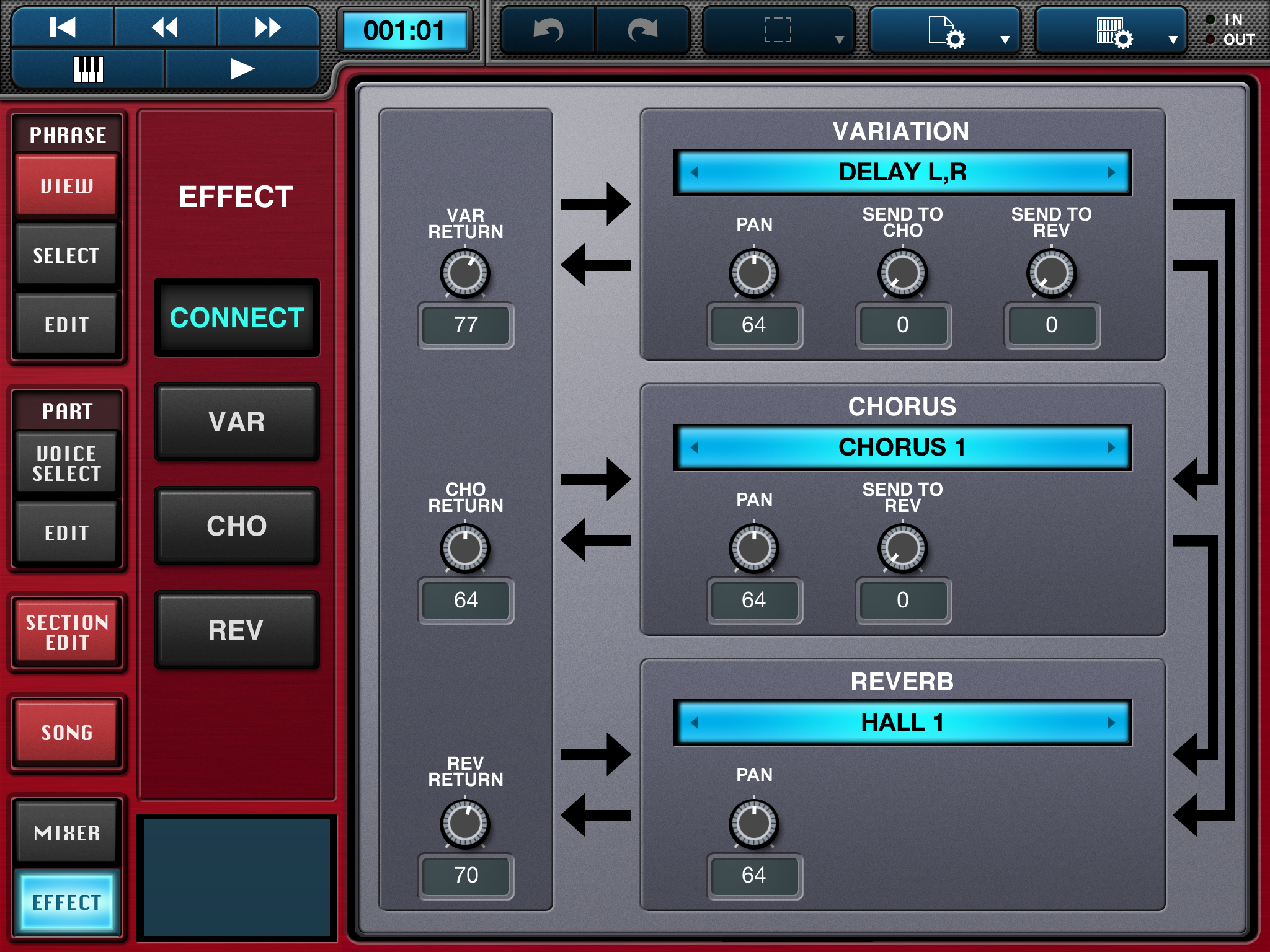Screen dimensions: 1270x952
Task: Adjust the REV RETURN knob
Action: click(x=465, y=823)
